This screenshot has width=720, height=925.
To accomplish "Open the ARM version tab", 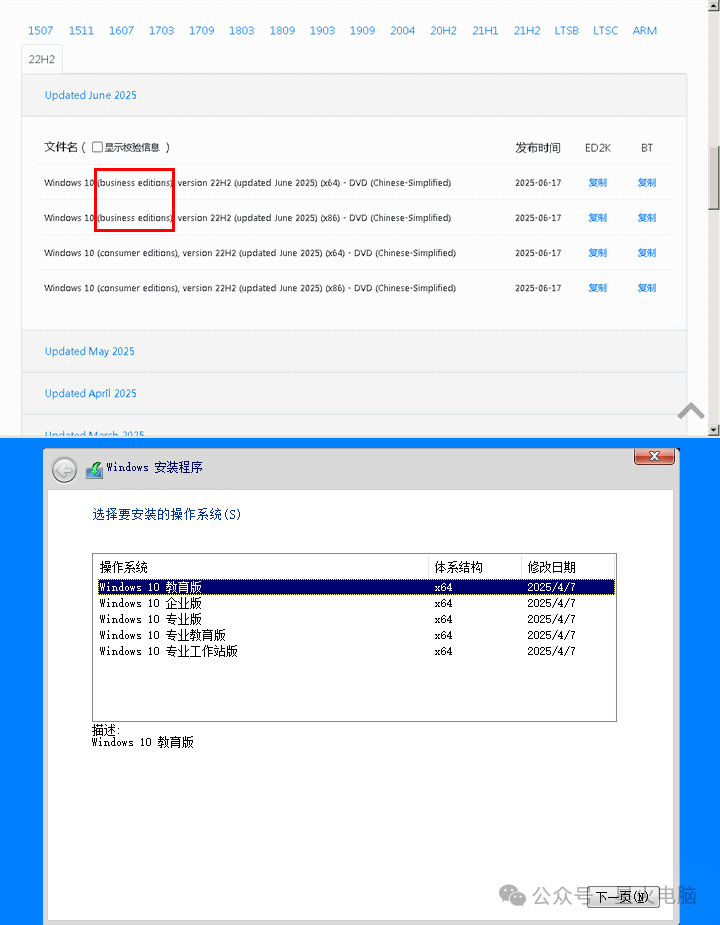I will coord(644,31).
